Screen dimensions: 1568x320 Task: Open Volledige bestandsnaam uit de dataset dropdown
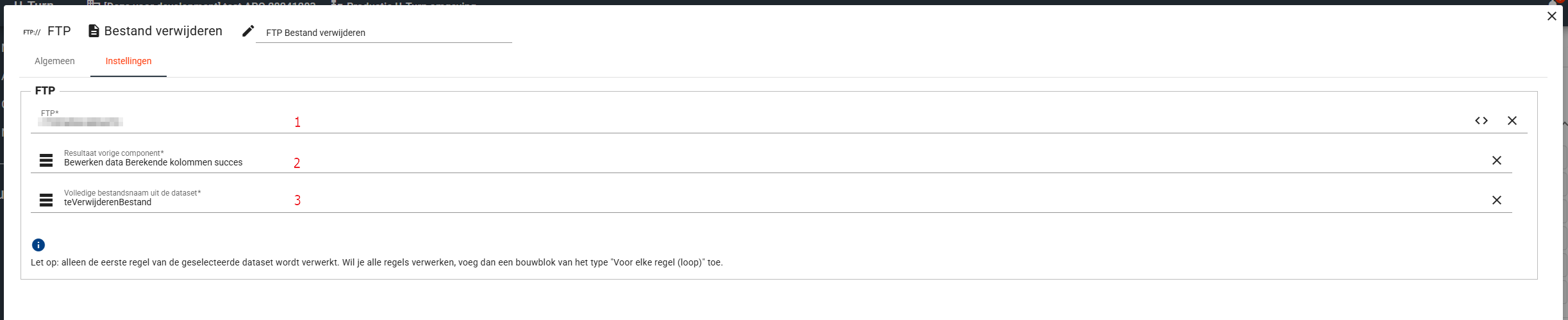coord(705,202)
